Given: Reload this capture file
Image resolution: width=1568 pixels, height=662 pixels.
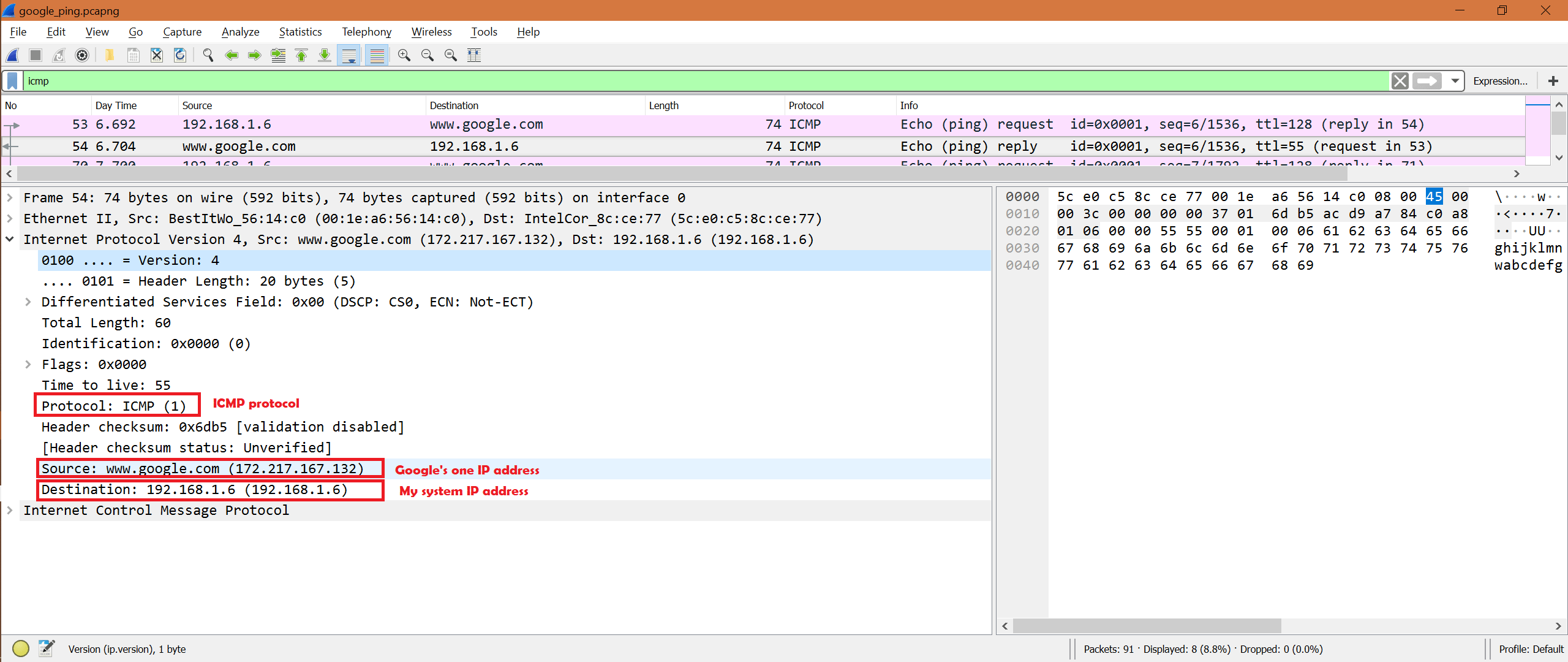Looking at the screenshot, I should (180, 55).
